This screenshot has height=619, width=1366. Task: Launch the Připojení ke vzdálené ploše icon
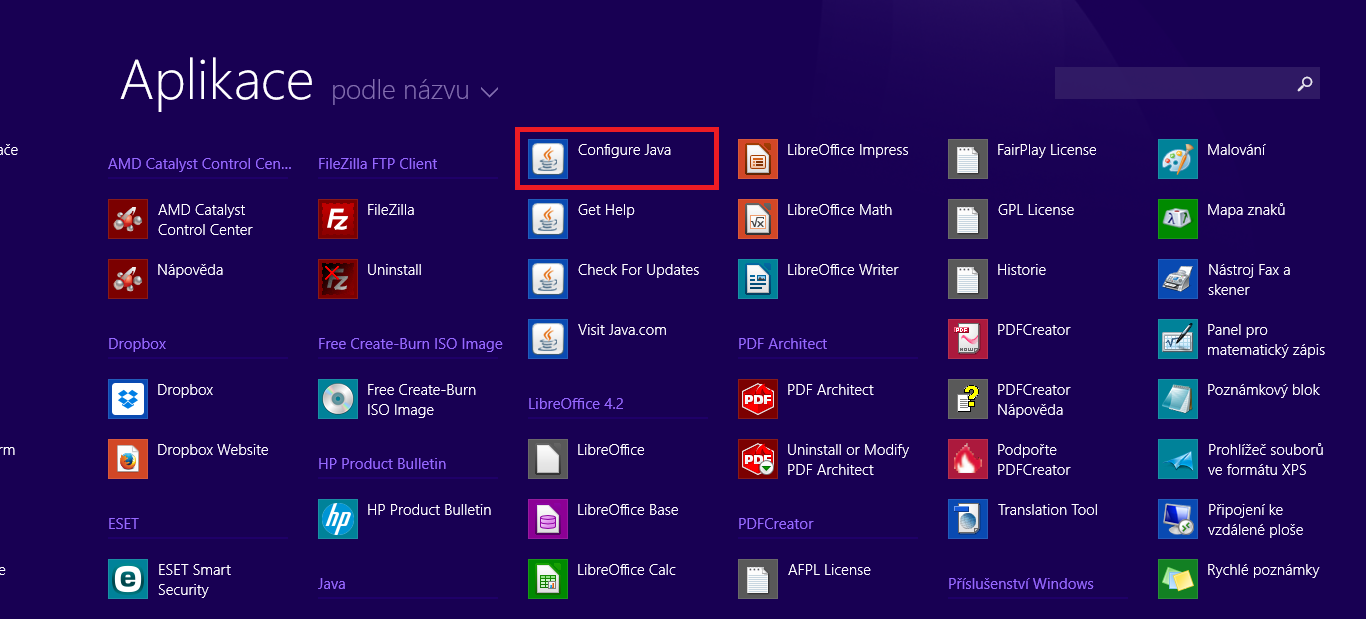[1178, 519]
